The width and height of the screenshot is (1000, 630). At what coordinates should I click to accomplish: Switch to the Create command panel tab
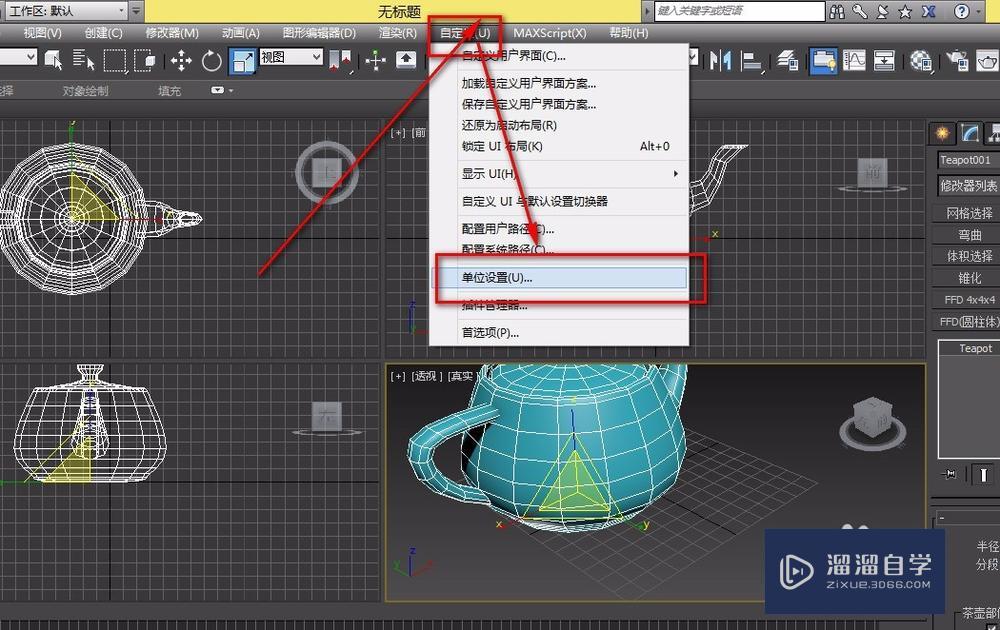click(x=942, y=133)
